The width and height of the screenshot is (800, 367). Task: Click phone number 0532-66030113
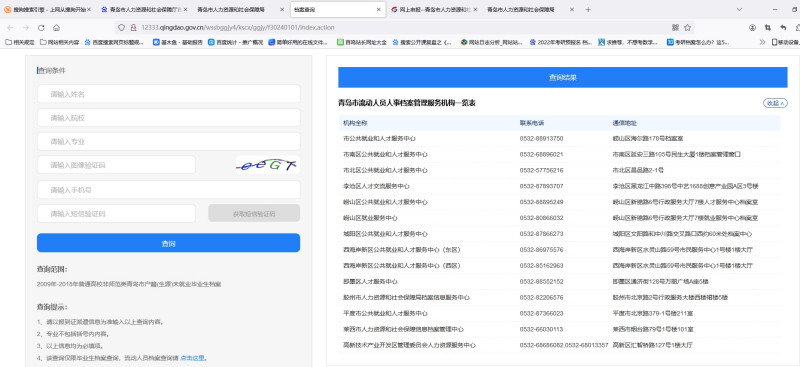541,329
